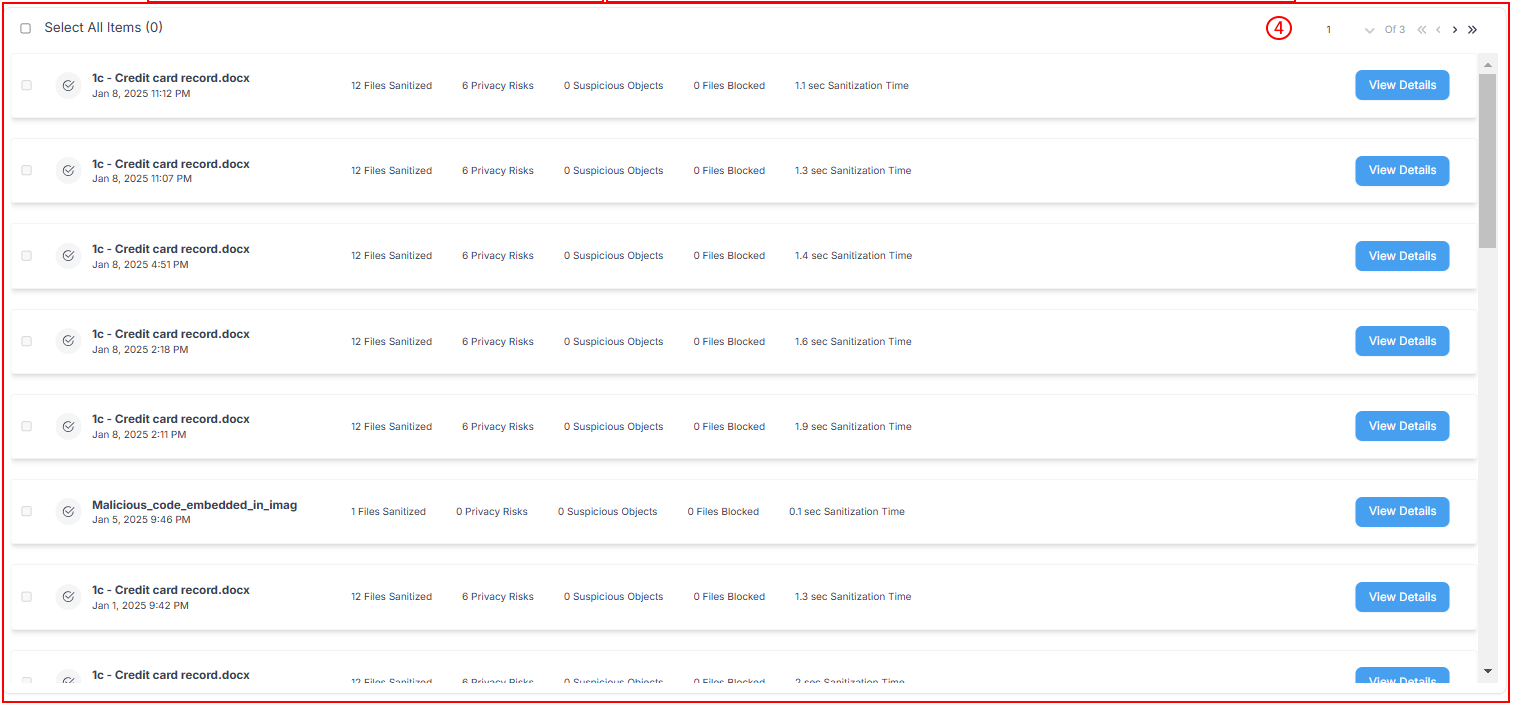1515x708 pixels.
Task: Click '0.1 sec Sanitization Time' text
Action: [x=847, y=512]
